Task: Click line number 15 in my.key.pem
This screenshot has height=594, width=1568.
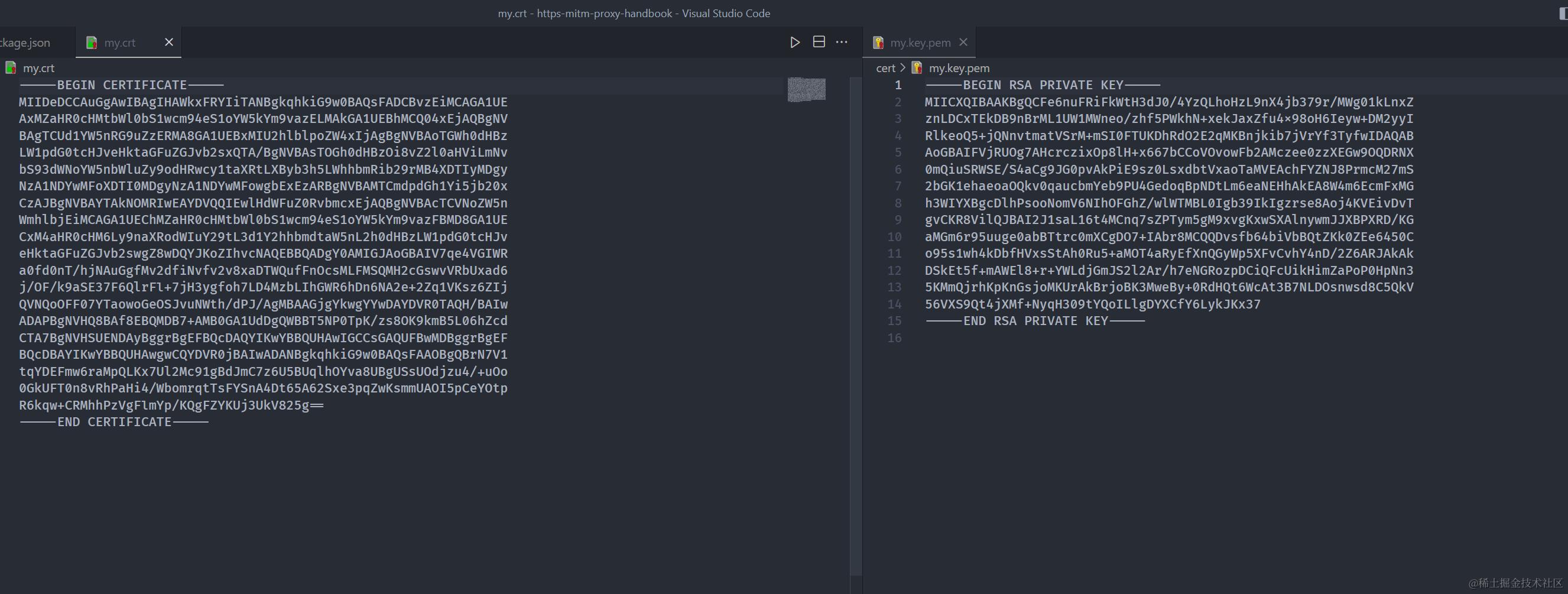Action: click(894, 321)
